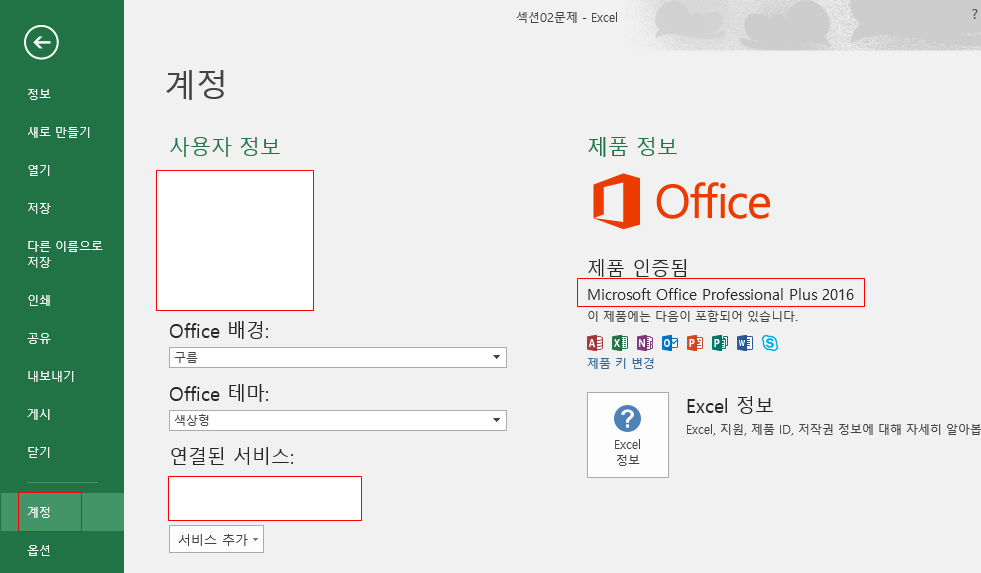Click the Access icon under product info
Viewport: 981px width, 573px height.
point(595,343)
